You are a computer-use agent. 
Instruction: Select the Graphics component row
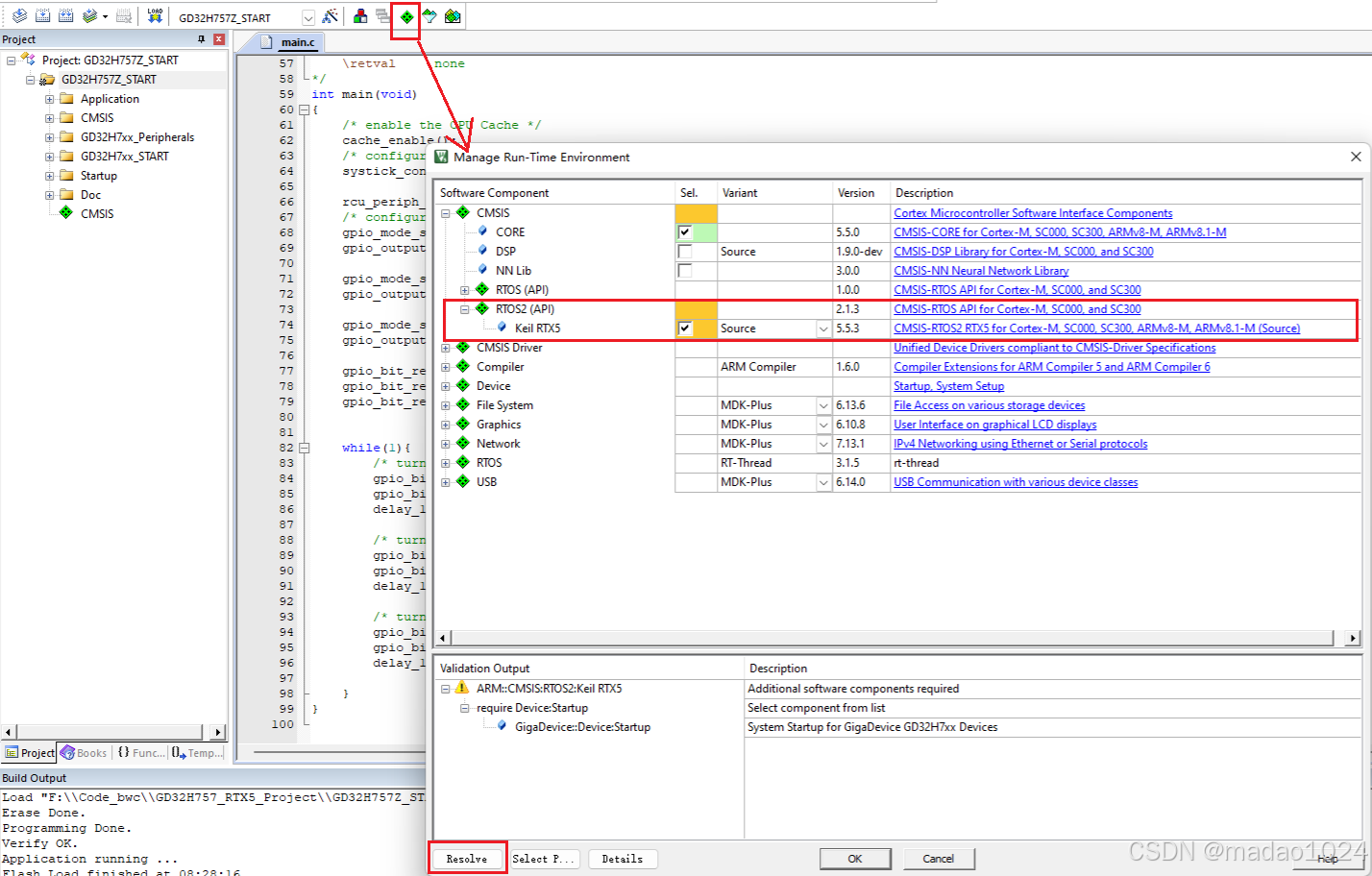pyautogui.click(x=499, y=425)
